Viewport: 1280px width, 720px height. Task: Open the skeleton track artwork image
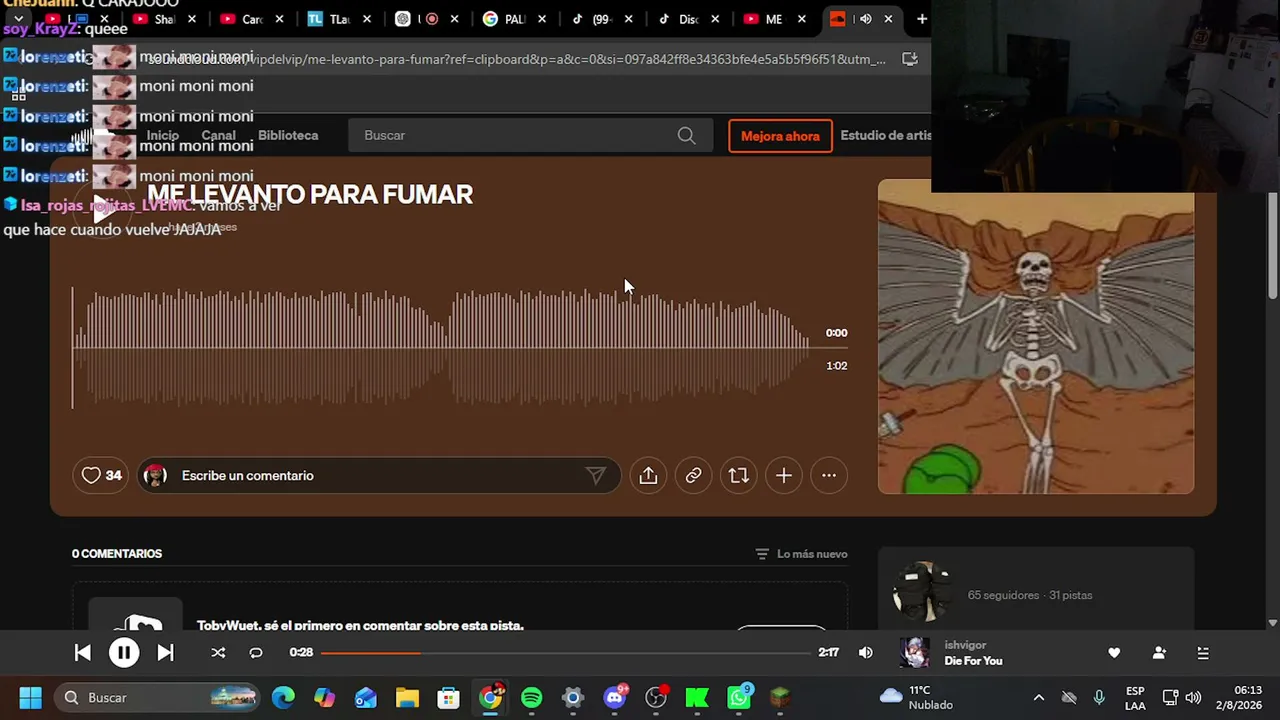pos(1036,337)
